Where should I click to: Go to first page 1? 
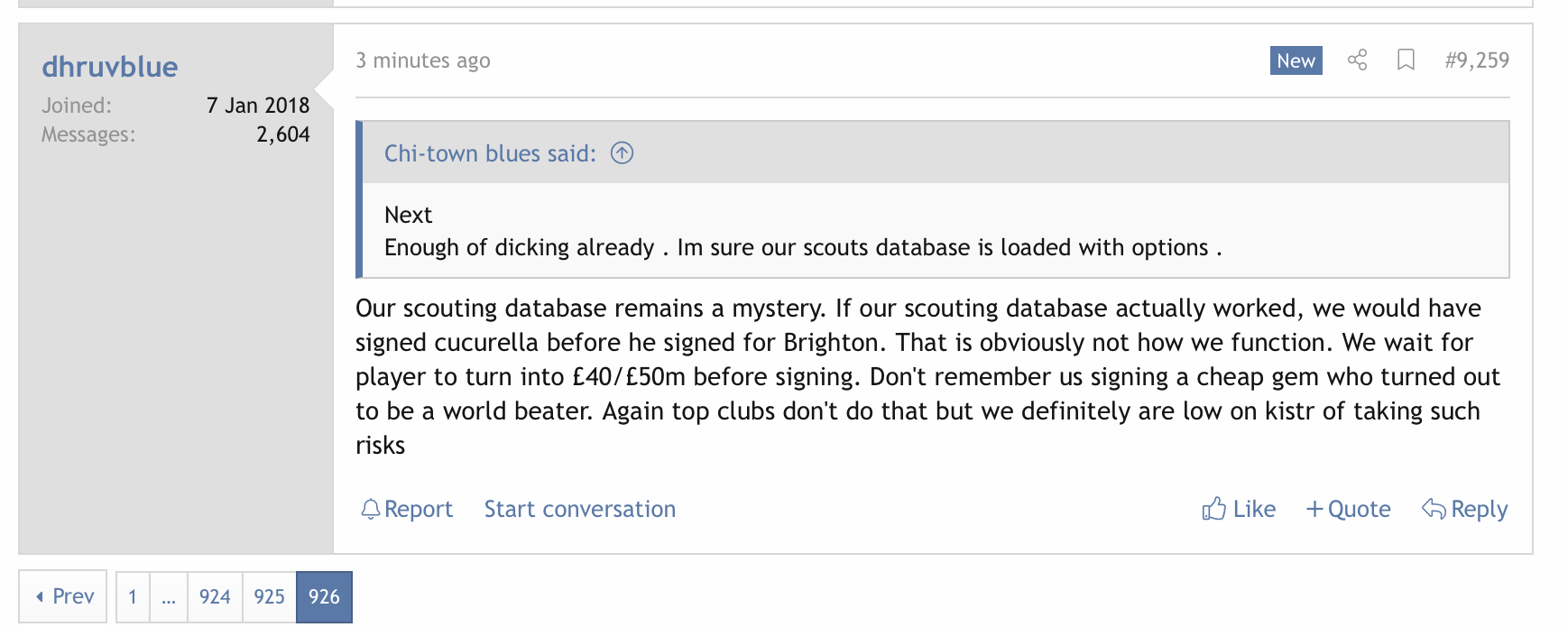(x=133, y=597)
